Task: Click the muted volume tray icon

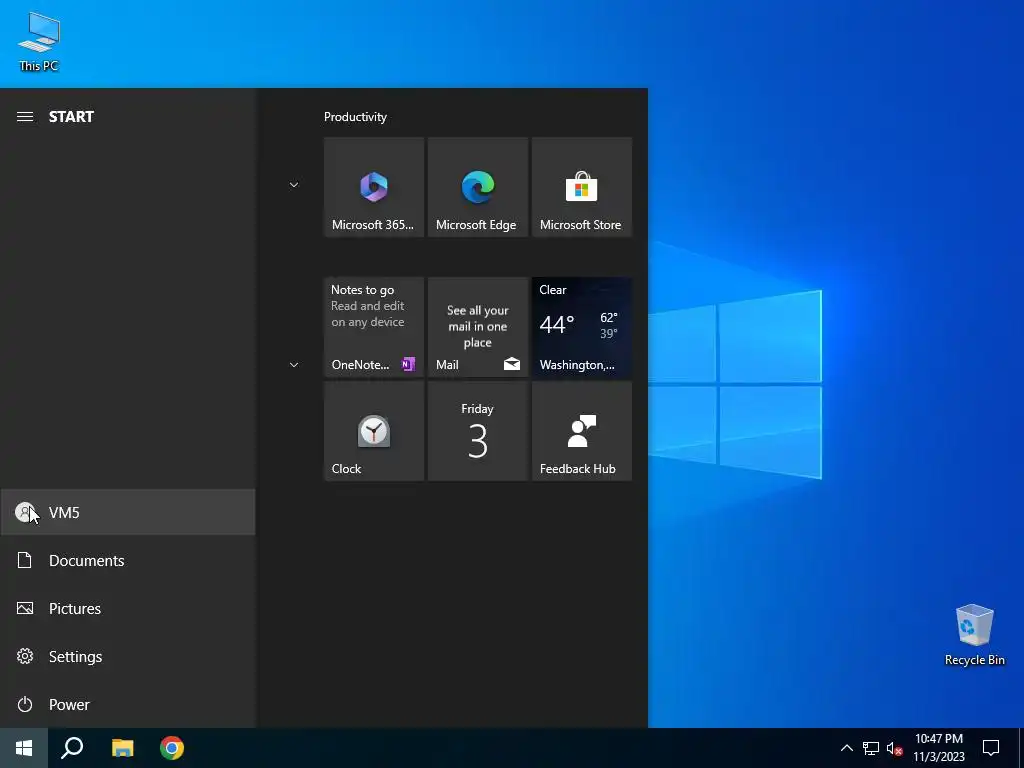Action: point(894,748)
